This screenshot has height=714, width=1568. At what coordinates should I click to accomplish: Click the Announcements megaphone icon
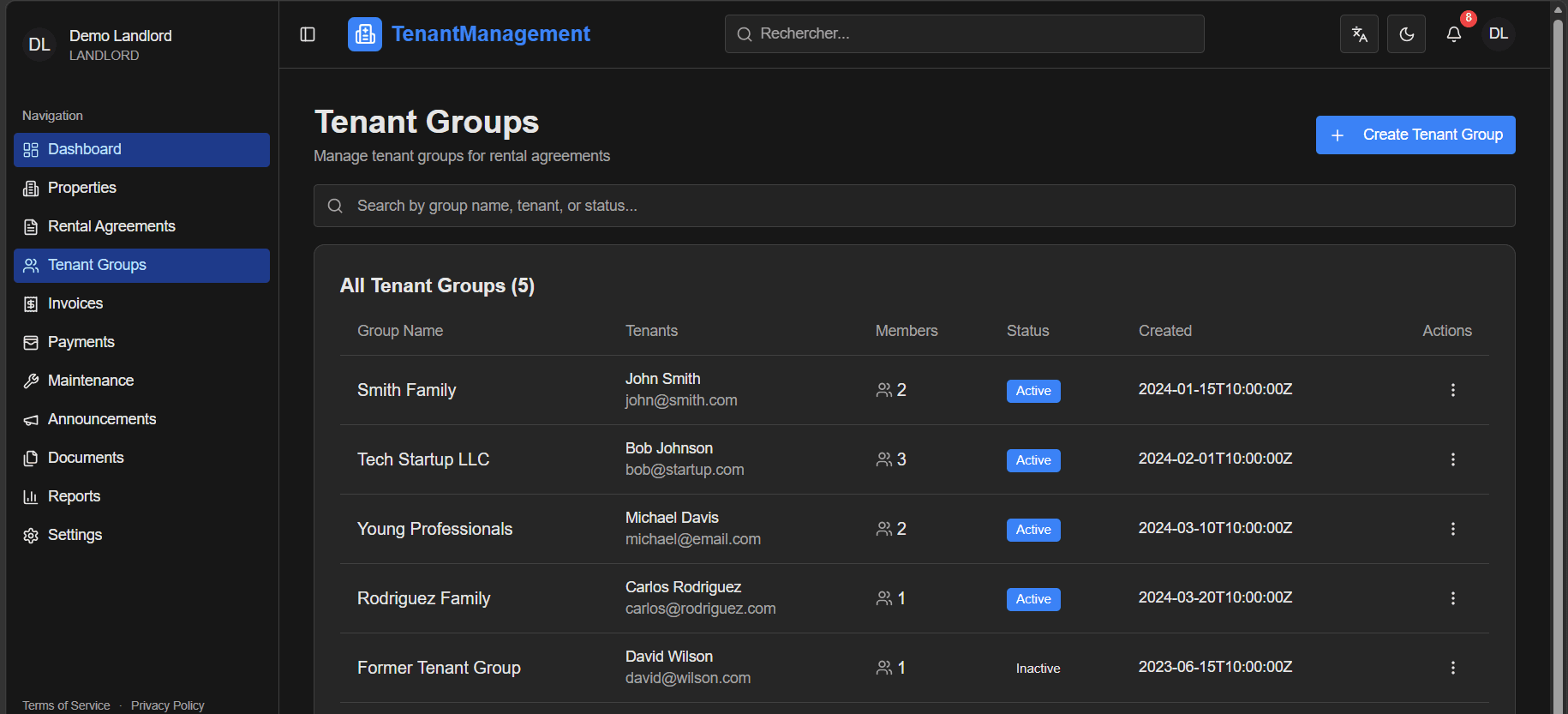pos(31,420)
